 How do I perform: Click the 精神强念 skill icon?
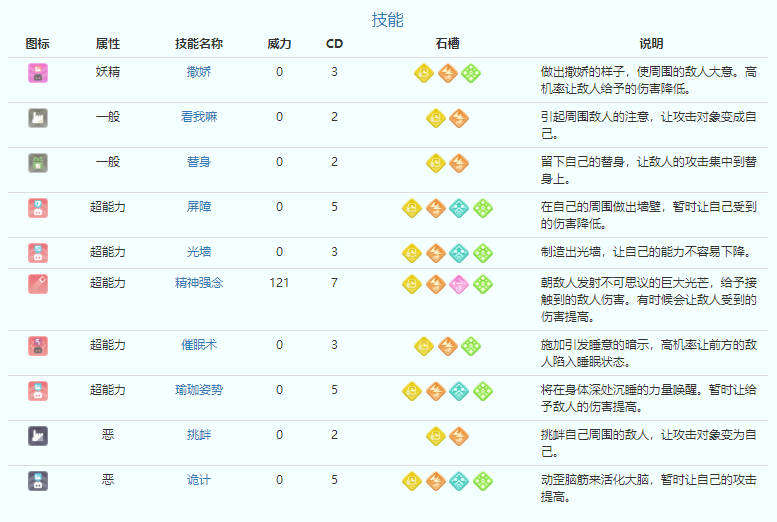pos(38,283)
